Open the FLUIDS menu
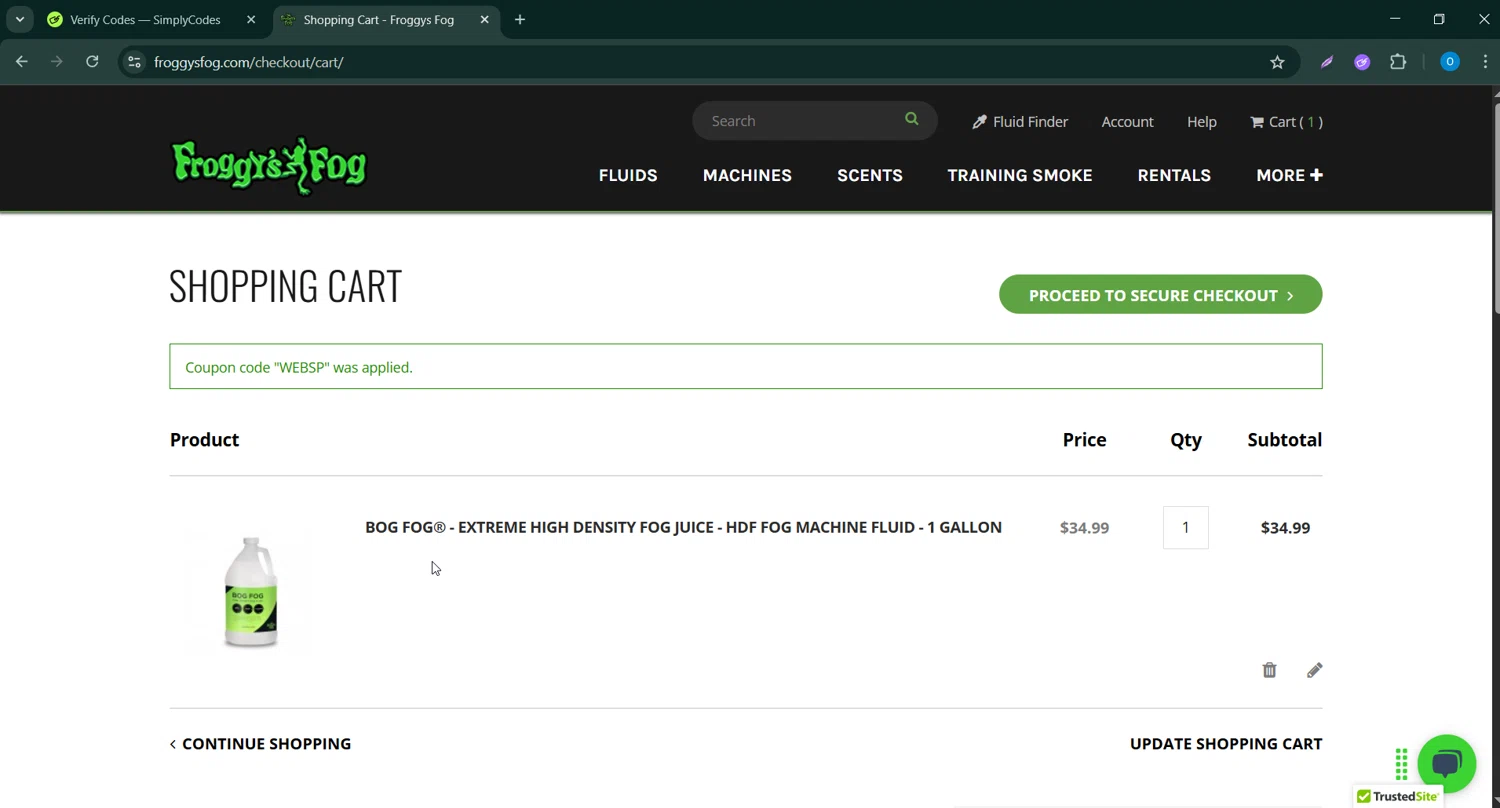1500x808 pixels. click(x=628, y=175)
